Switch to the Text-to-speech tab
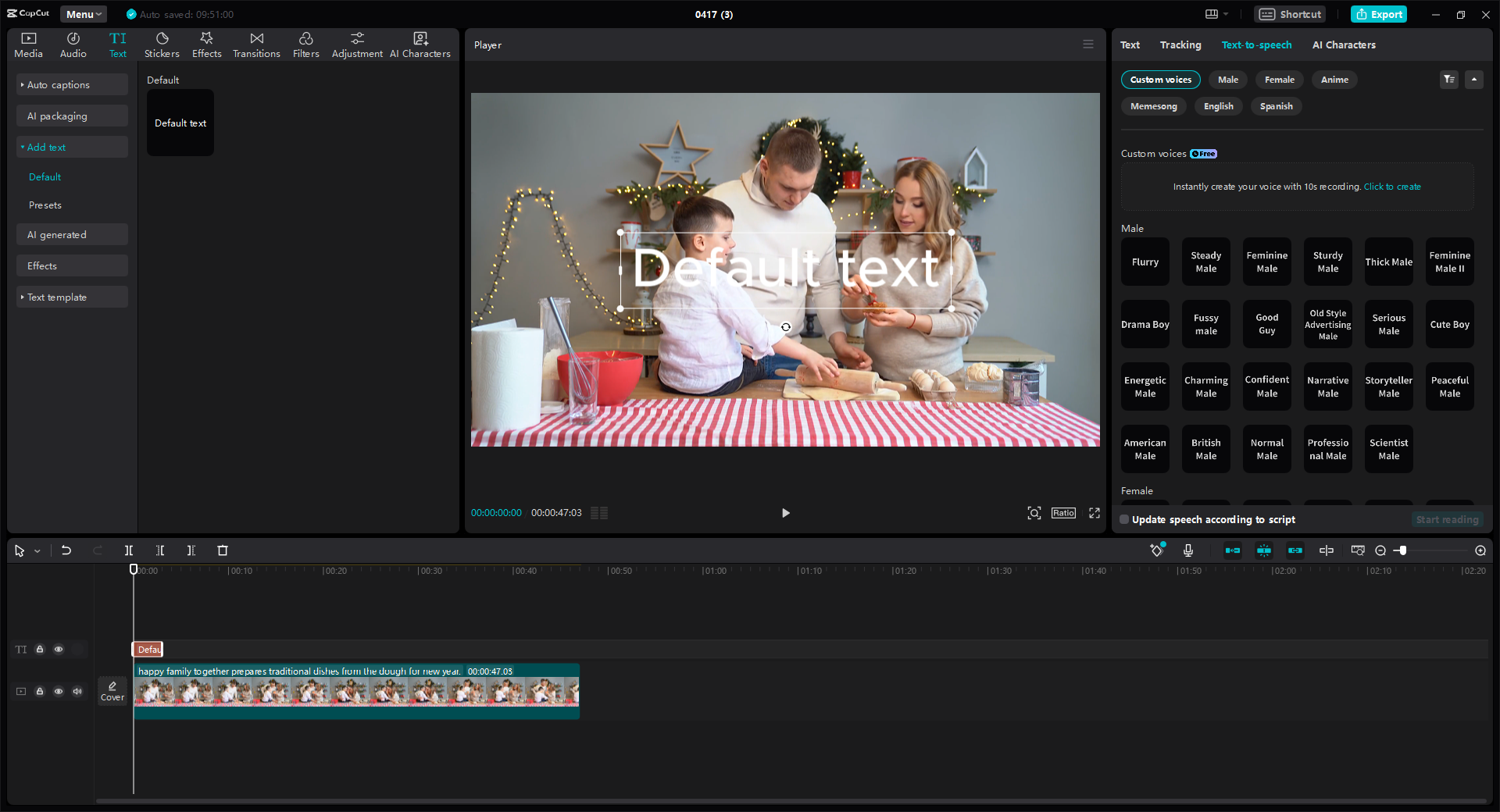The height and width of the screenshot is (812, 1500). [x=1255, y=45]
